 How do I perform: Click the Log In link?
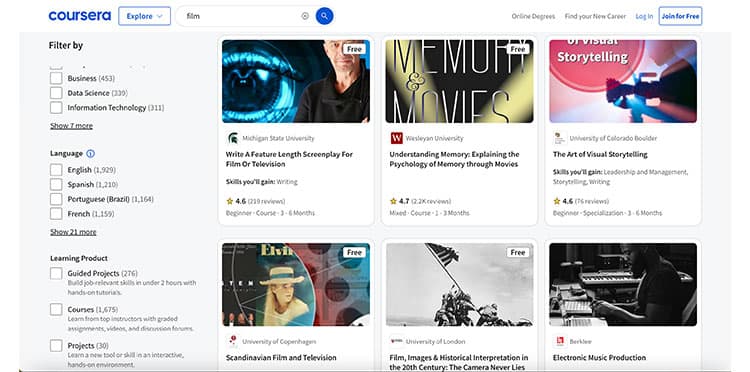(x=644, y=16)
